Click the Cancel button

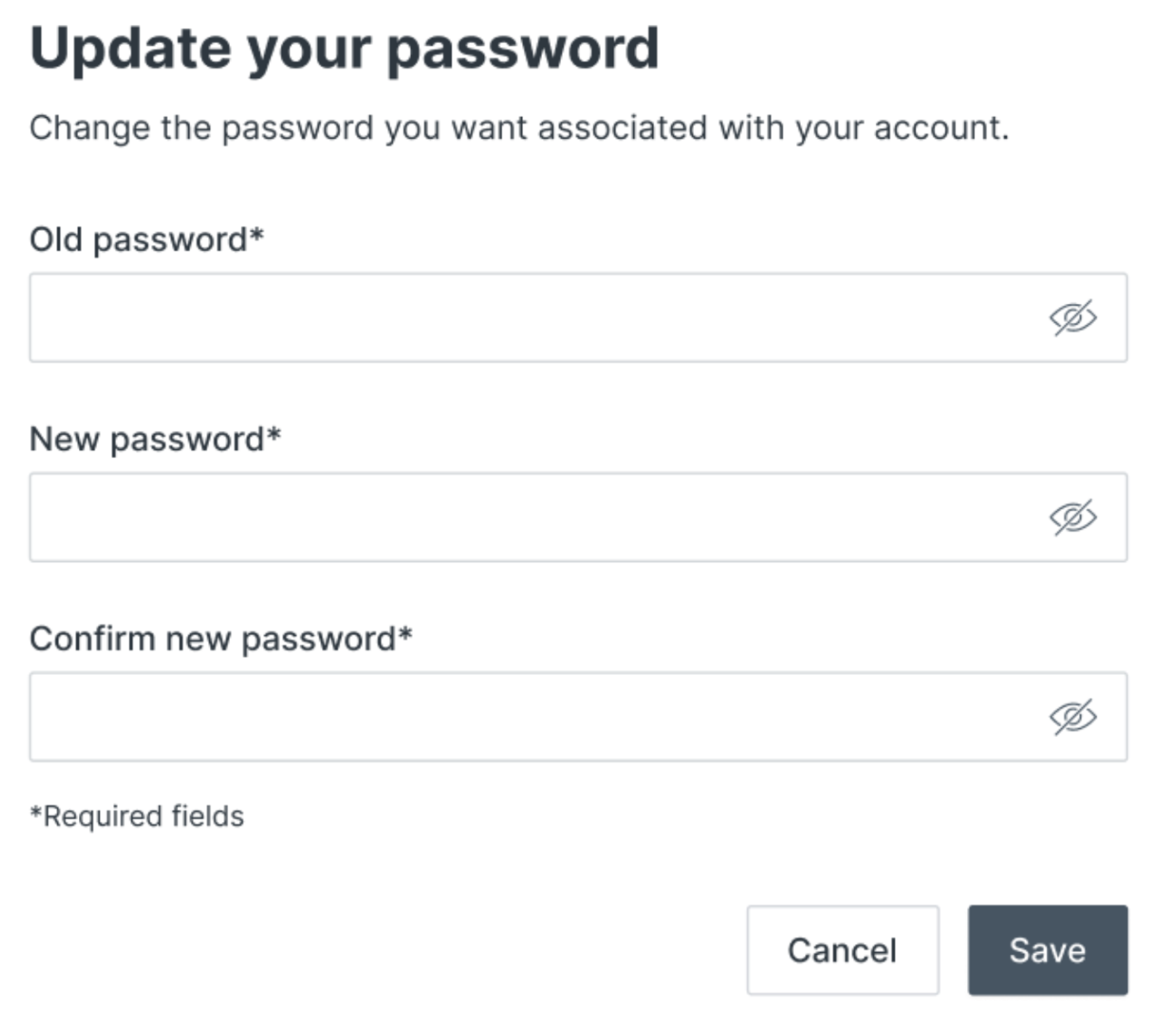coord(842,950)
